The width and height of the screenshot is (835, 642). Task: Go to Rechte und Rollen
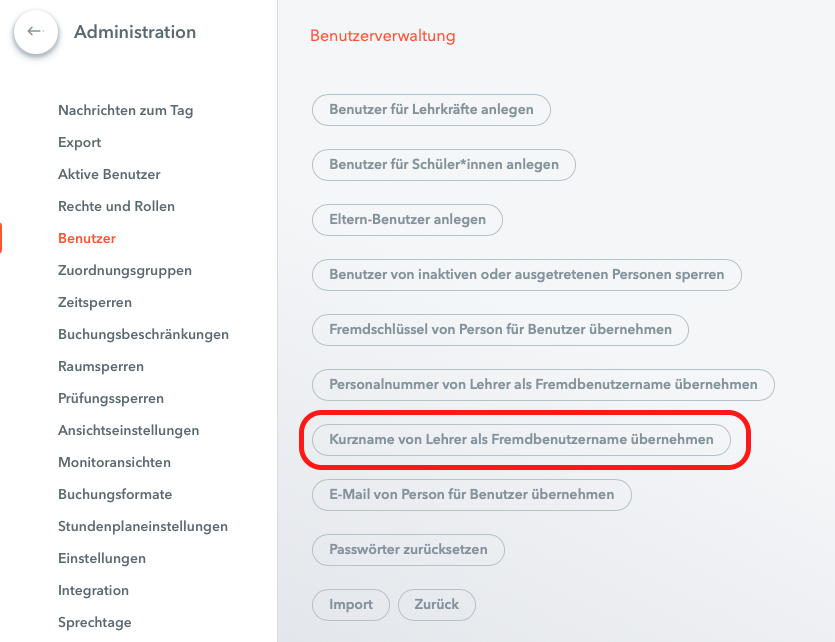116,206
